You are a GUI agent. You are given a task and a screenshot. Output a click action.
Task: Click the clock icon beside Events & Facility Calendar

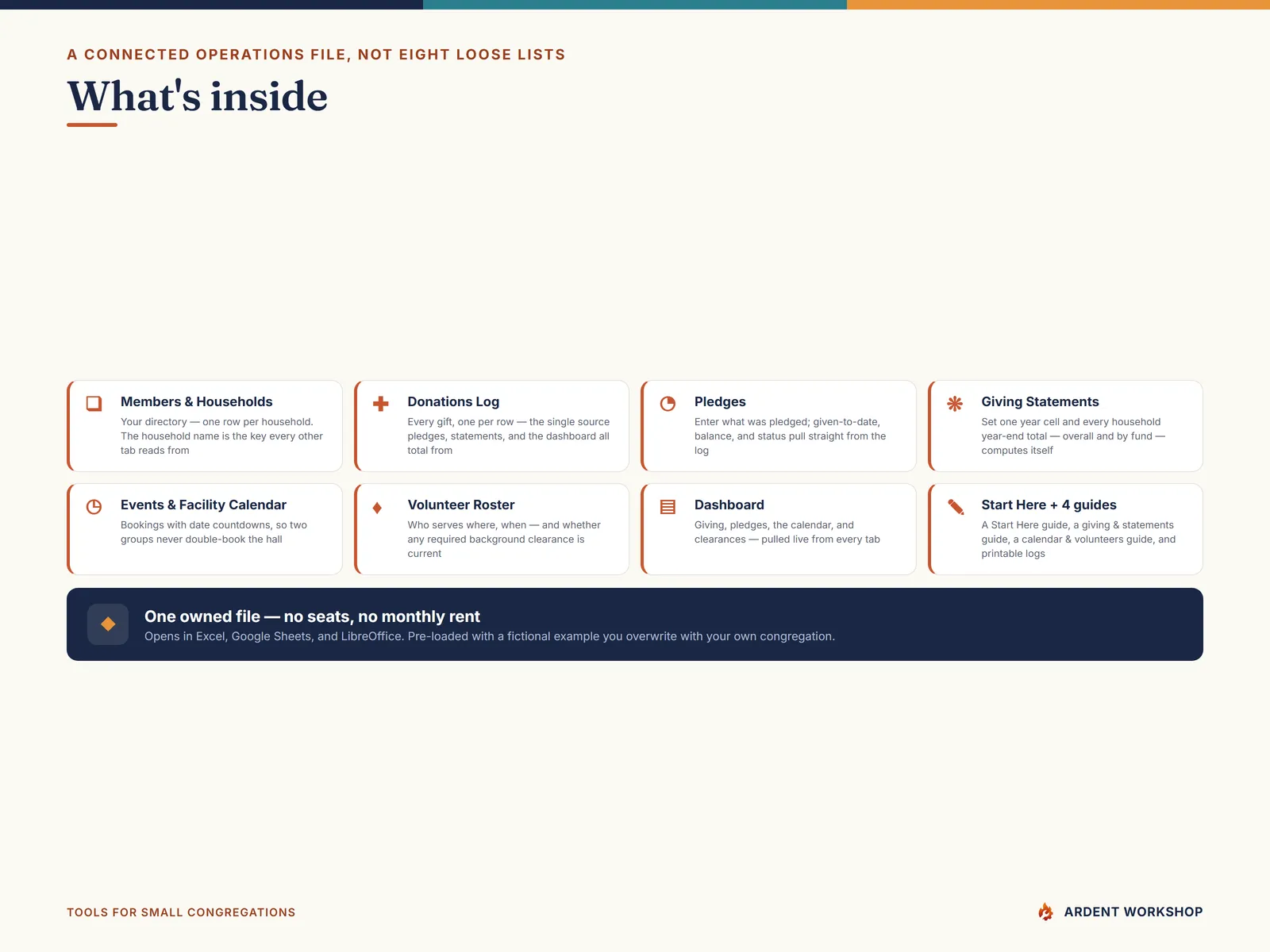(x=94, y=506)
